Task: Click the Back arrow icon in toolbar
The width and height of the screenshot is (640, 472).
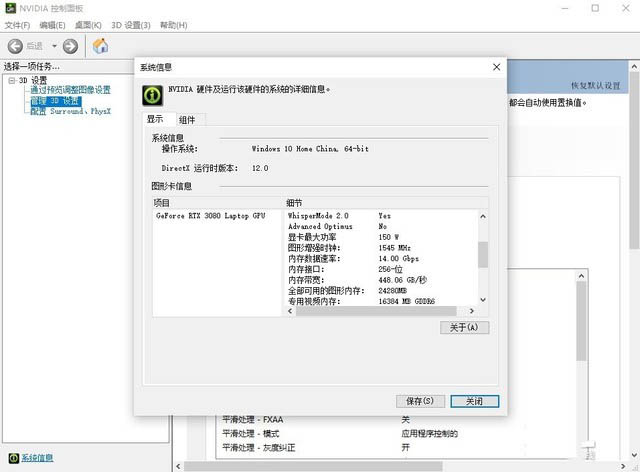Action: (16, 46)
